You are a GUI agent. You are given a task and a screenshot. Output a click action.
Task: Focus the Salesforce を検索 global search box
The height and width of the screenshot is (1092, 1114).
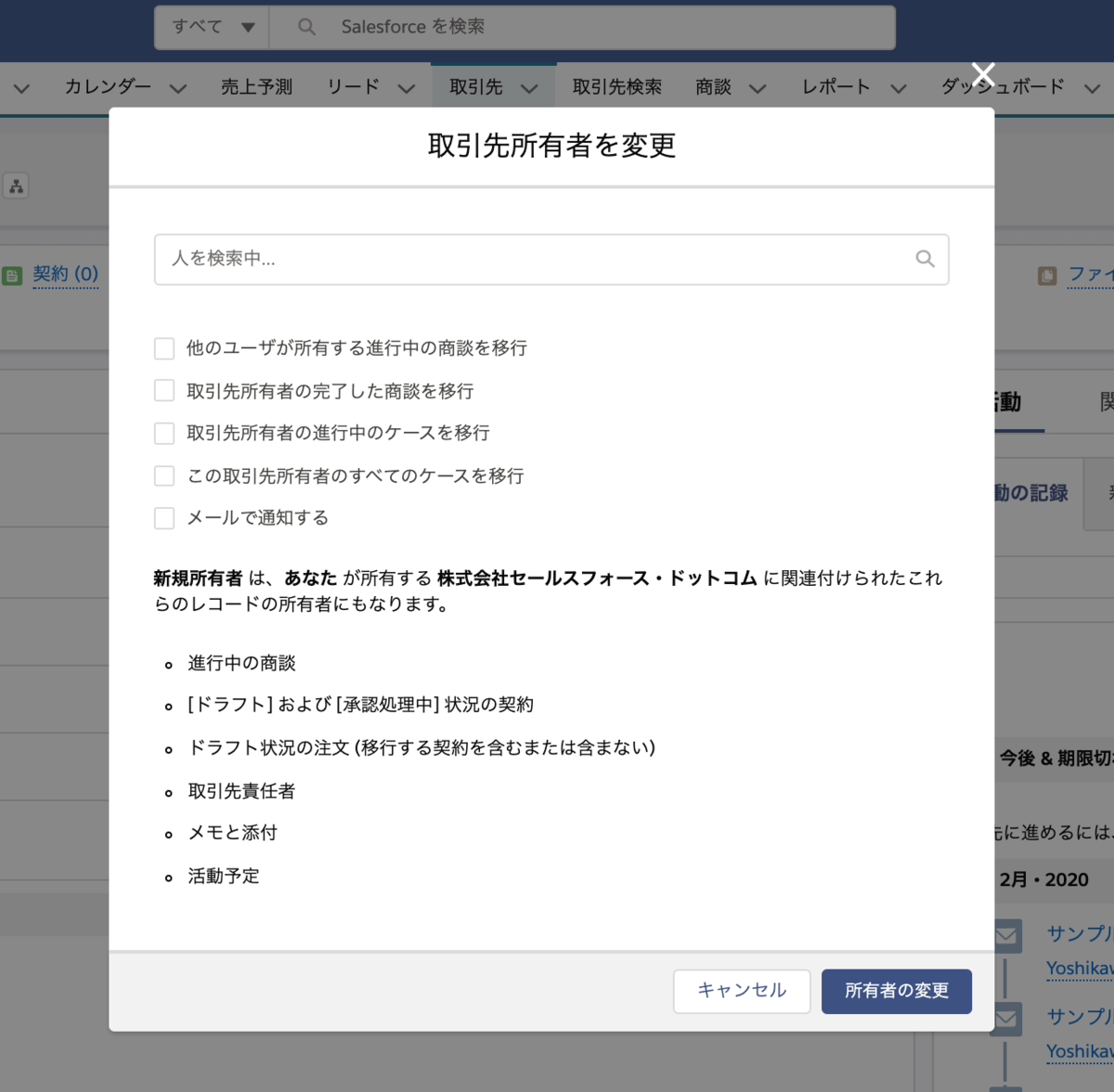582,27
